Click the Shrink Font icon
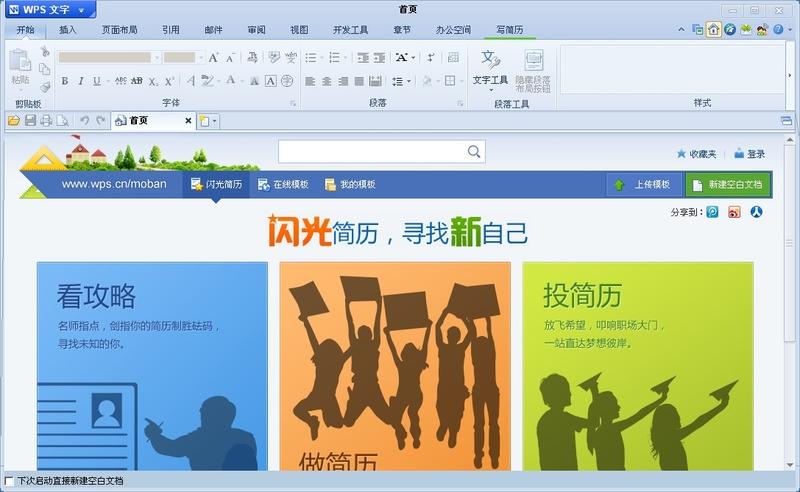 pos(230,58)
